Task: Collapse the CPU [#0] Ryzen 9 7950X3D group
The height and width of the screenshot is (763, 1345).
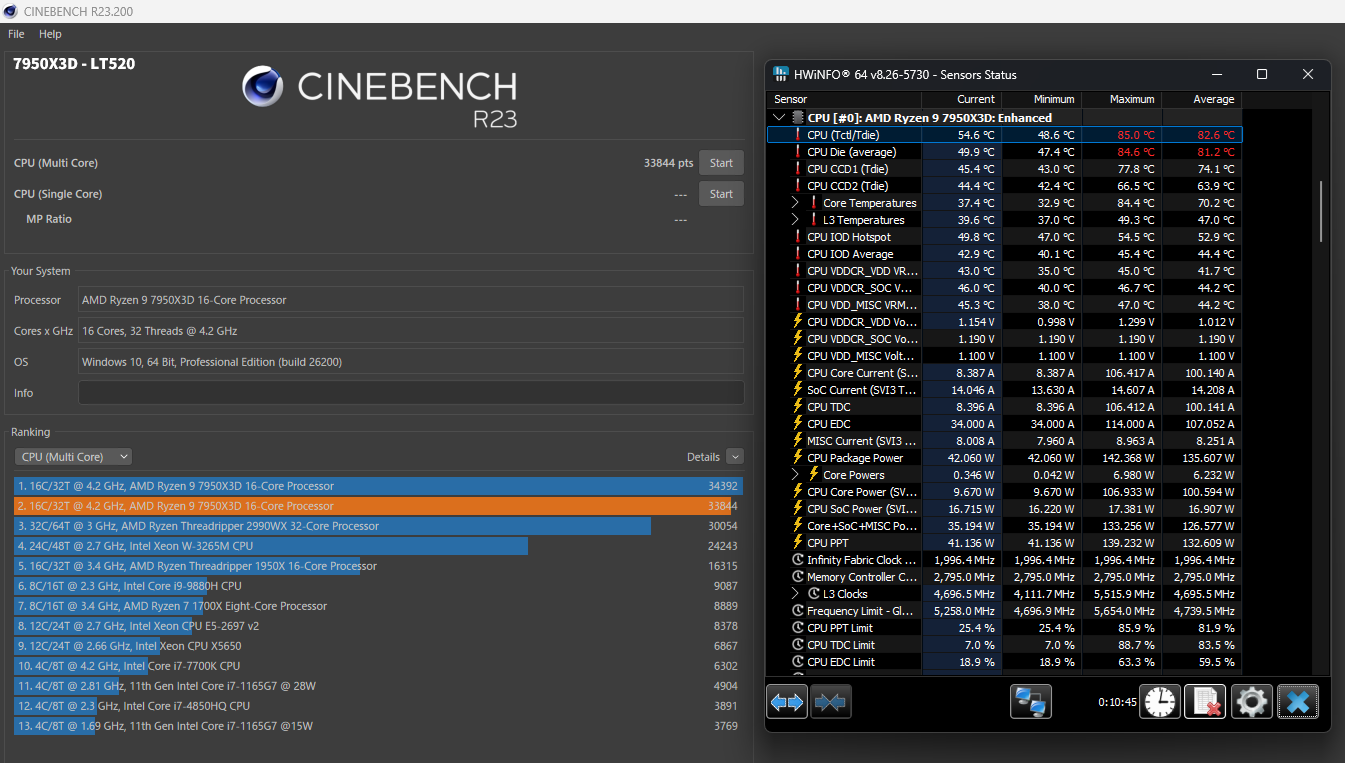Action: click(780, 118)
